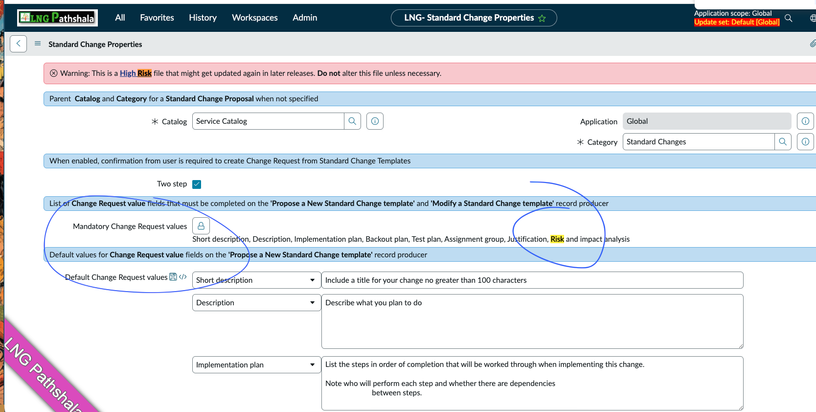Preview Application record info icon

click(805, 121)
